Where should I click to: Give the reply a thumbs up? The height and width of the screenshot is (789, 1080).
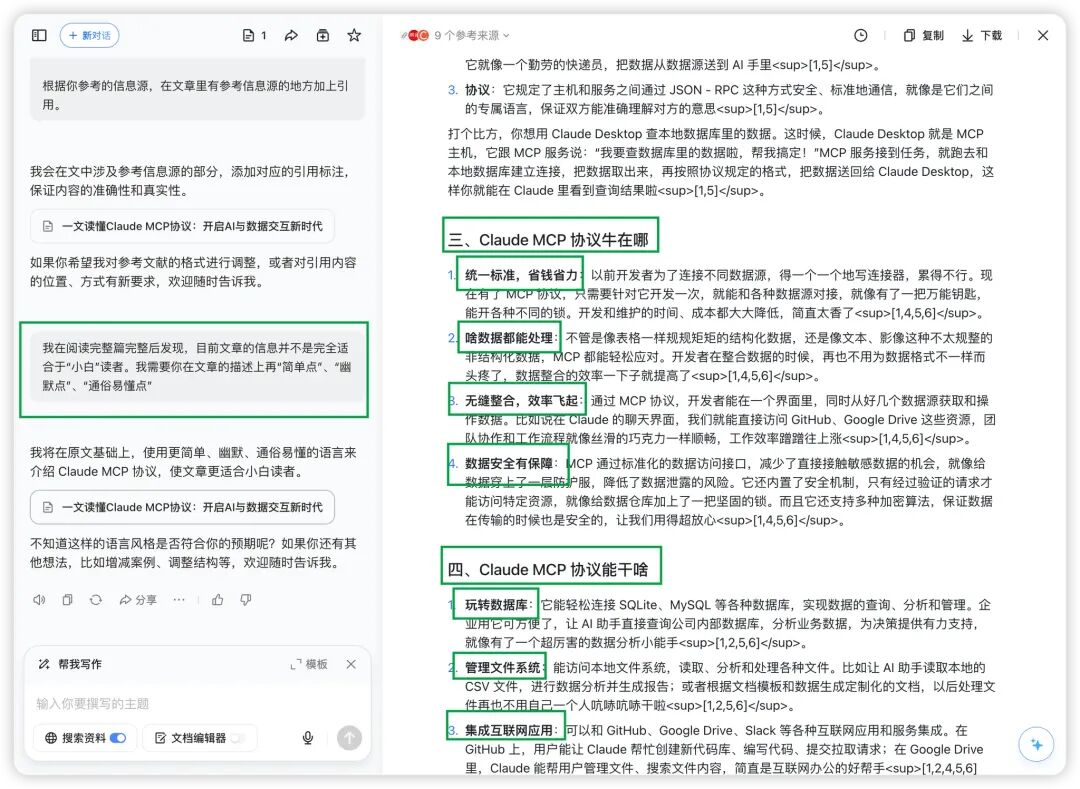coord(218,600)
